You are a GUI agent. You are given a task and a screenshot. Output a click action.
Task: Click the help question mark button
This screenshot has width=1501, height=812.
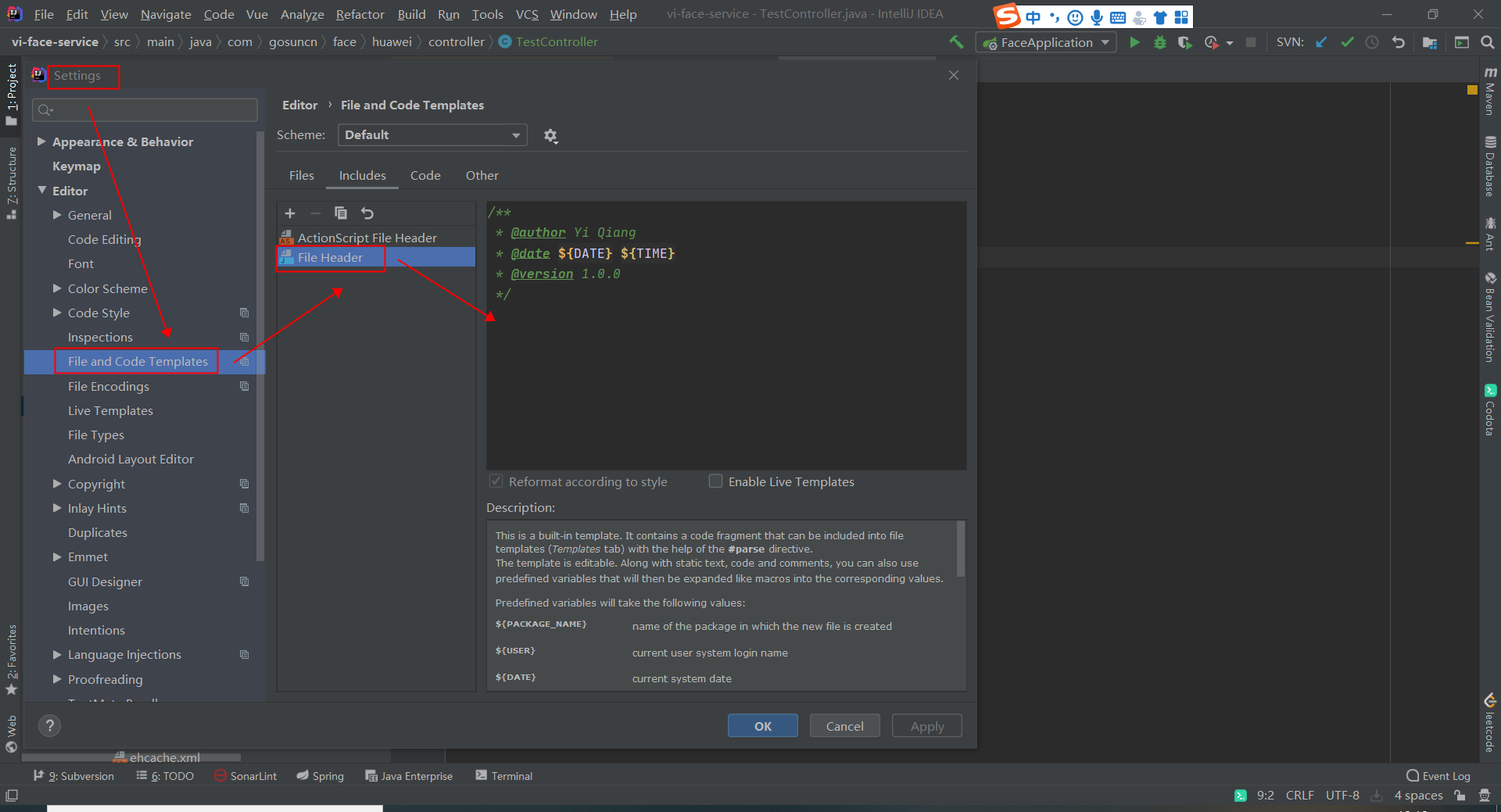pyautogui.click(x=49, y=726)
